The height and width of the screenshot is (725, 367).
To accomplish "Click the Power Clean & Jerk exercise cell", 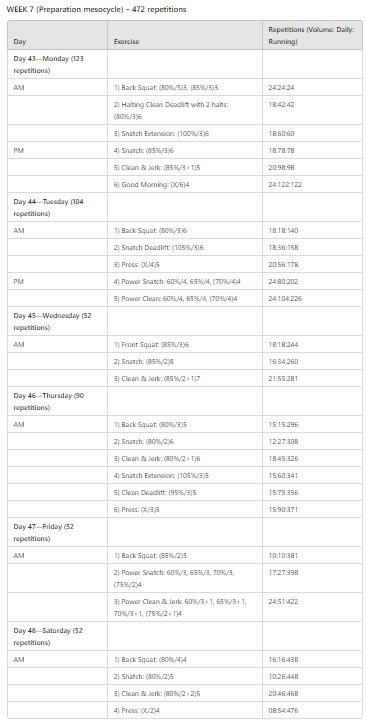I will (x=185, y=608).
